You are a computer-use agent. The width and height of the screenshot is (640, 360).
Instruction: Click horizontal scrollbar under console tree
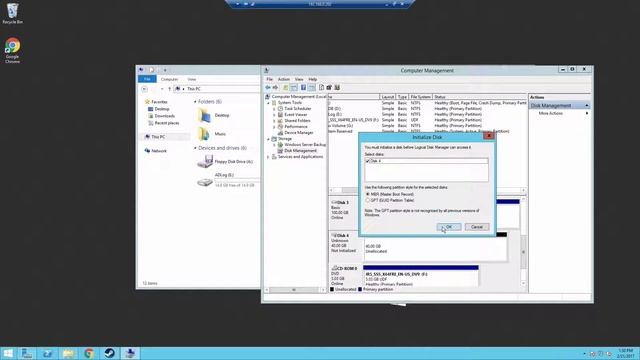294,290
